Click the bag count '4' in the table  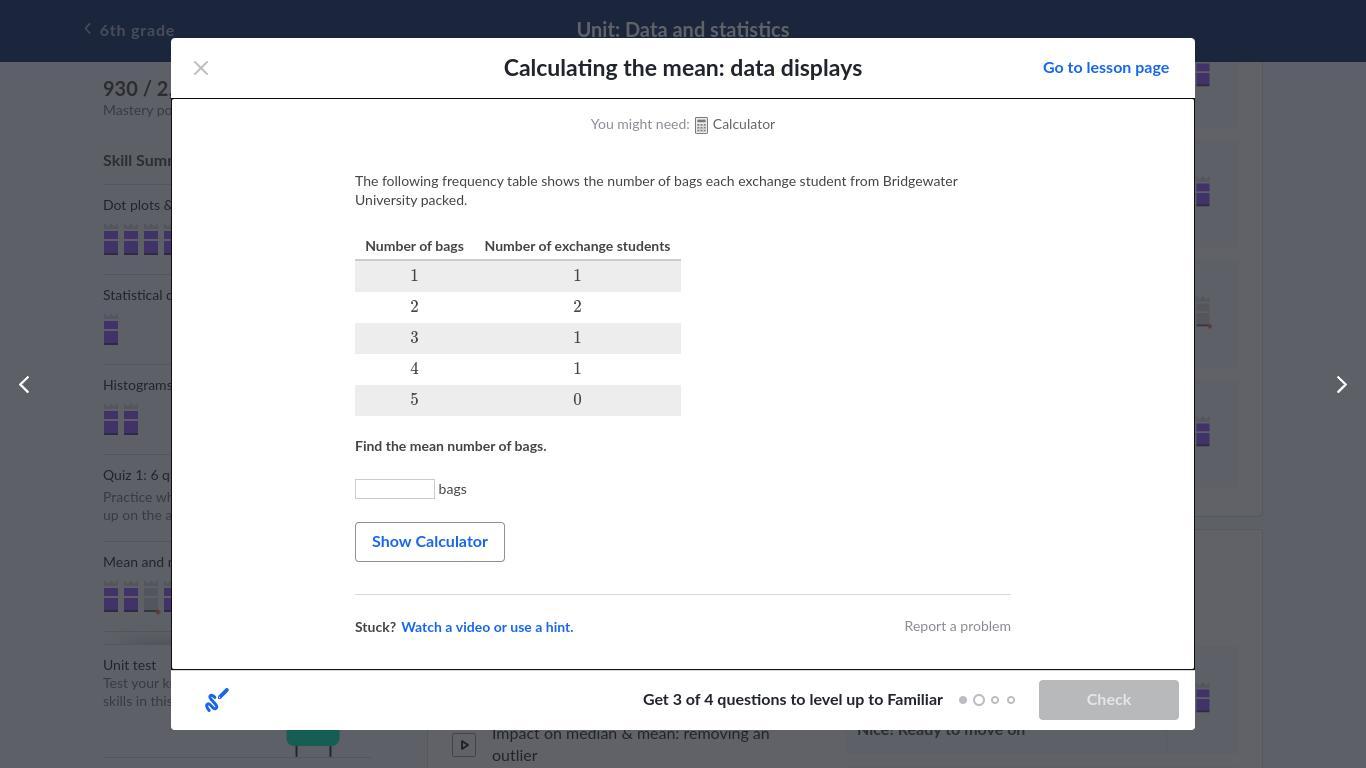(x=414, y=369)
